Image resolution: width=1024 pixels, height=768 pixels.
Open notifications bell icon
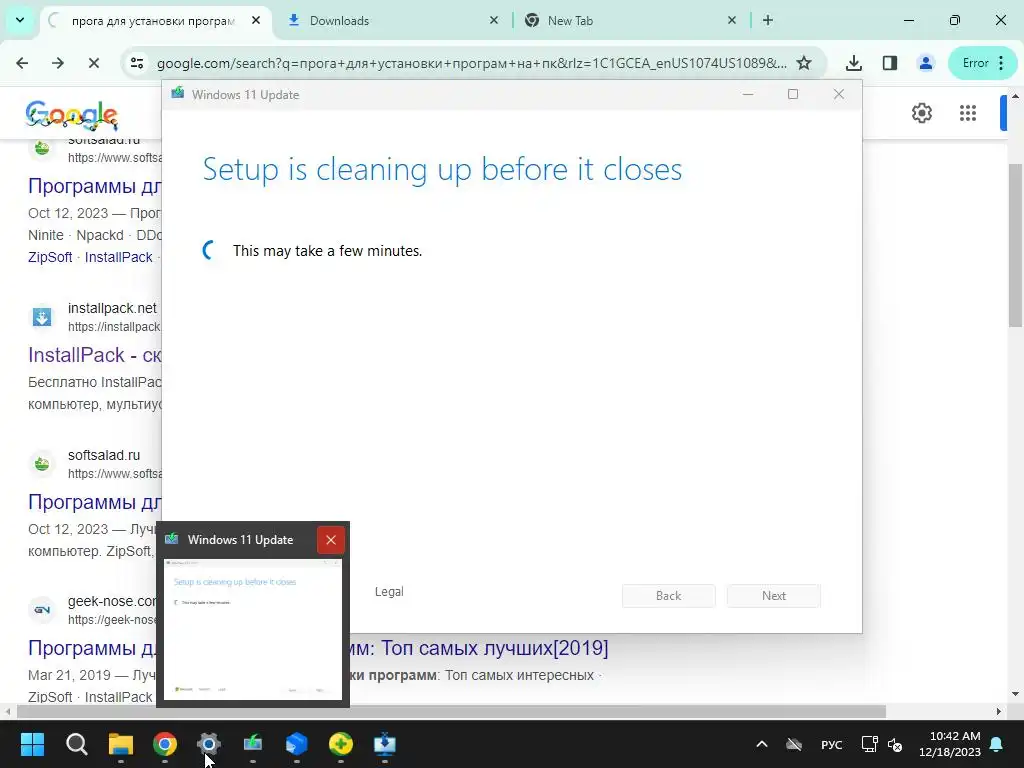pos(997,744)
